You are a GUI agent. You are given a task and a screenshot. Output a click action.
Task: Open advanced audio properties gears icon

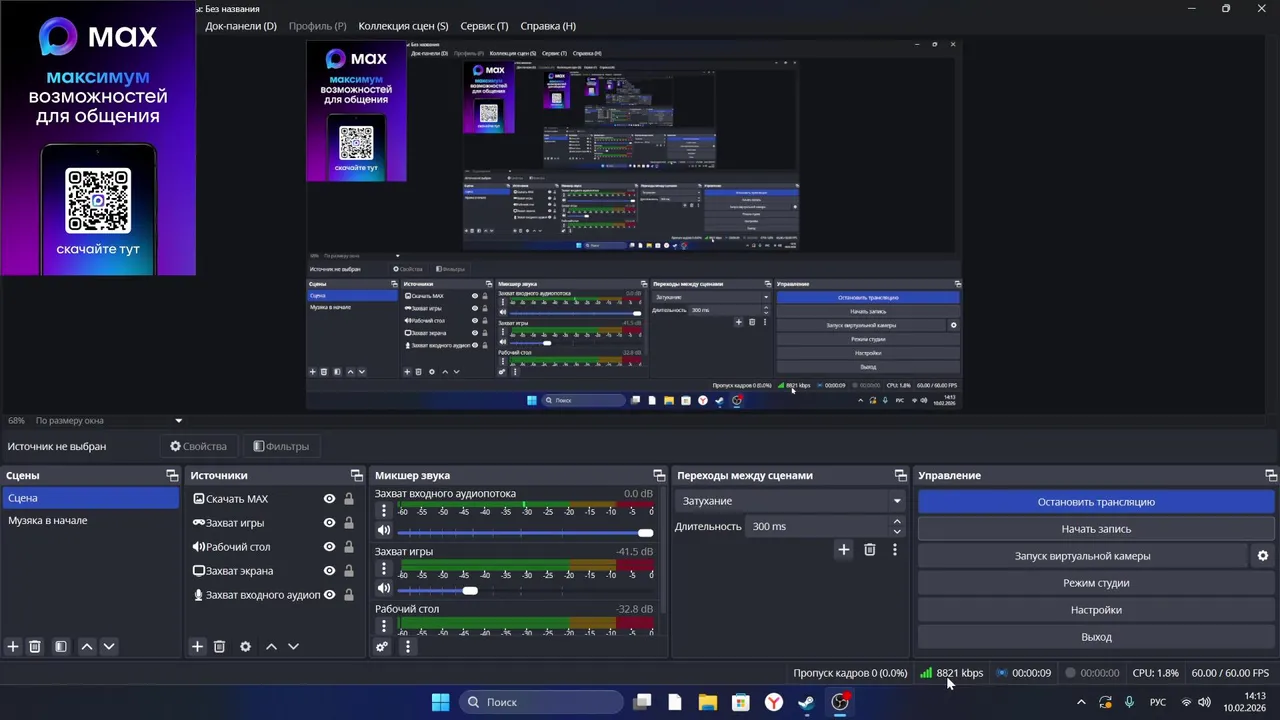point(381,647)
